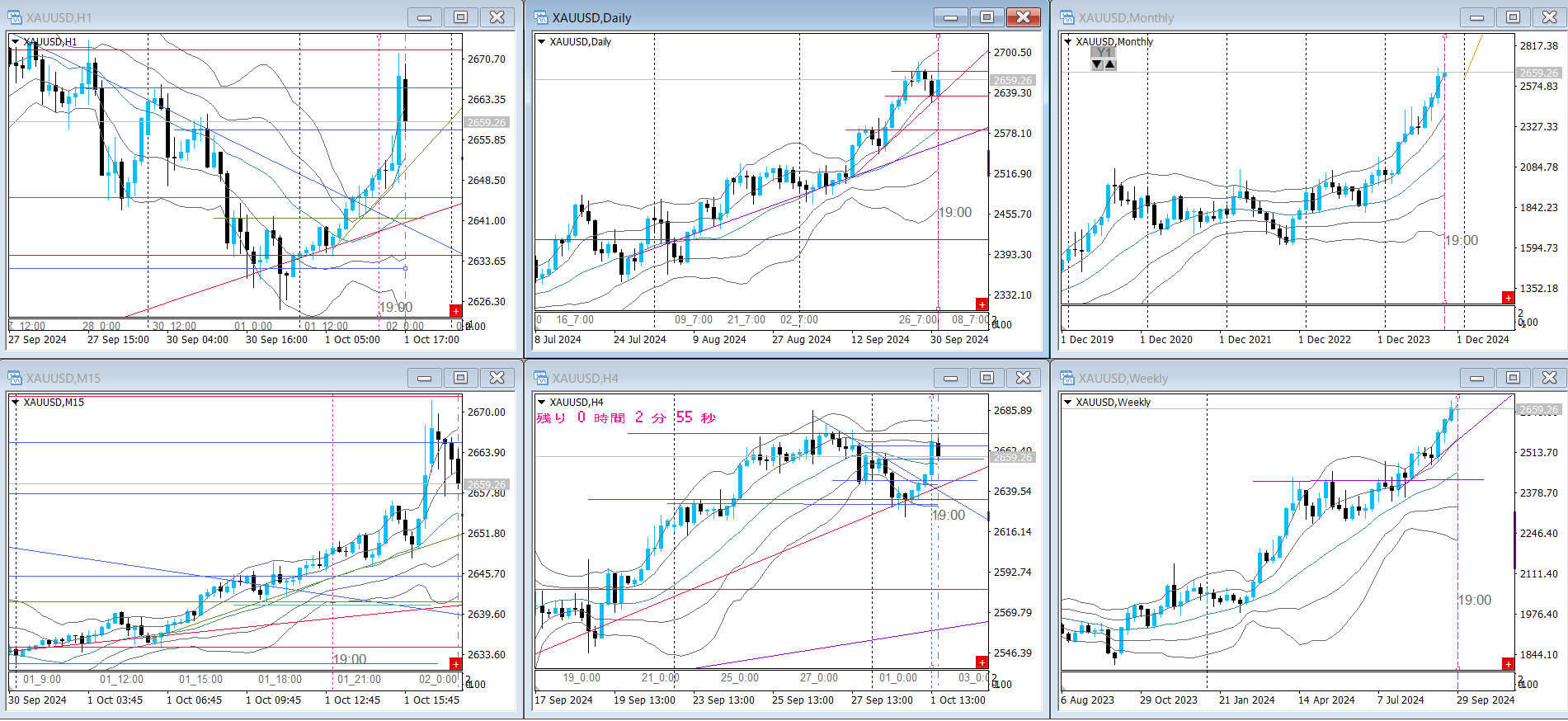Click red plus icon in M15 chart
Image resolution: width=1568 pixels, height=721 pixels.
pos(455,663)
